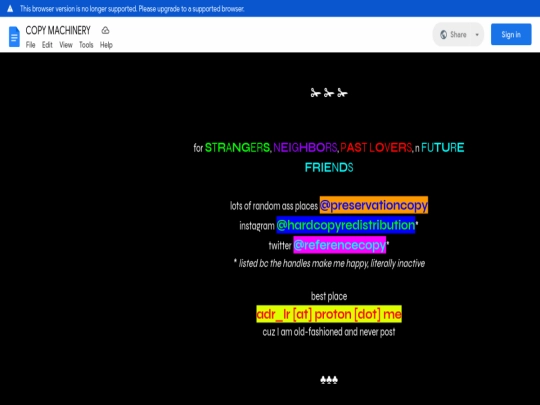Click the Share button
Image resolution: width=540 pixels, height=405 pixels.
tap(453, 34)
